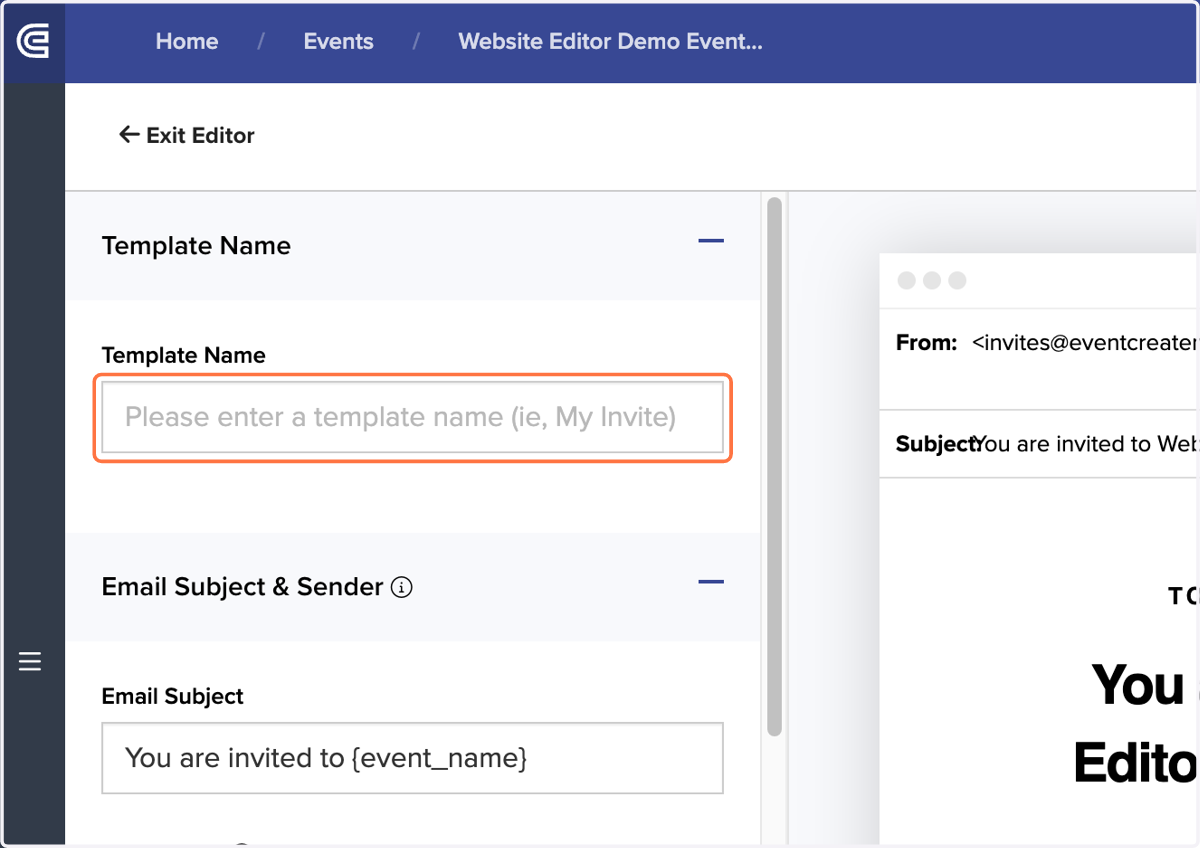Click the From address in email preview
The height and width of the screenshot is (848, 1200).
pos(1084,342)
